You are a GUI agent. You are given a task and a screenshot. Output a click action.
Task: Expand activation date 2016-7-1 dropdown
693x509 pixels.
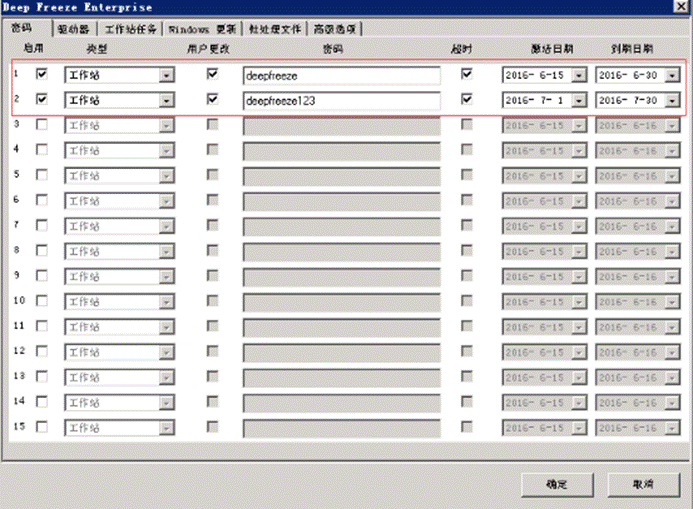tap(579, 101)
